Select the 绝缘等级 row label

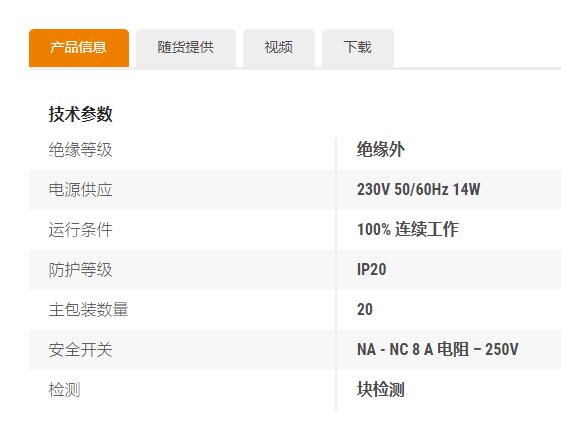point(81,149)
